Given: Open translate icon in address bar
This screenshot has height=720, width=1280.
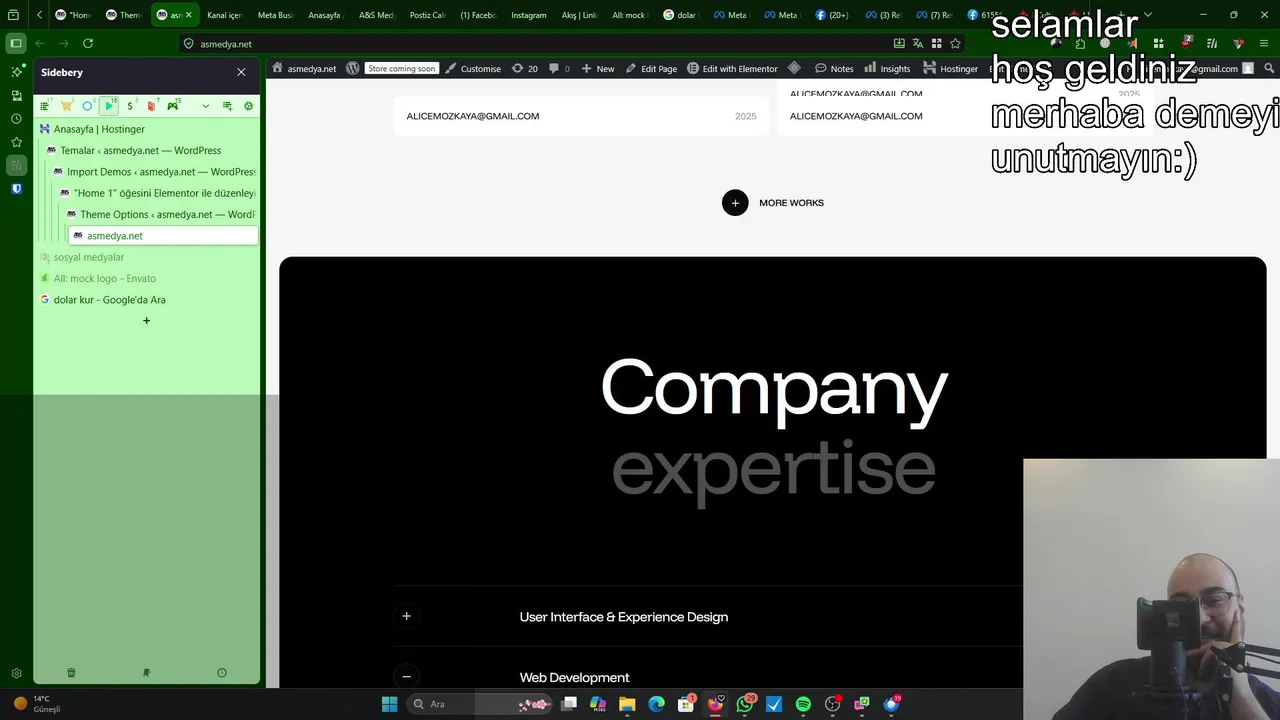Looking at the screenshot, I should (917, 43).
